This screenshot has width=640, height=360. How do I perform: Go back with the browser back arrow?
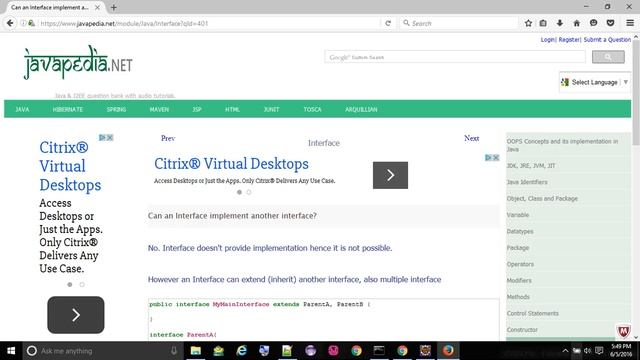(10, 23)
